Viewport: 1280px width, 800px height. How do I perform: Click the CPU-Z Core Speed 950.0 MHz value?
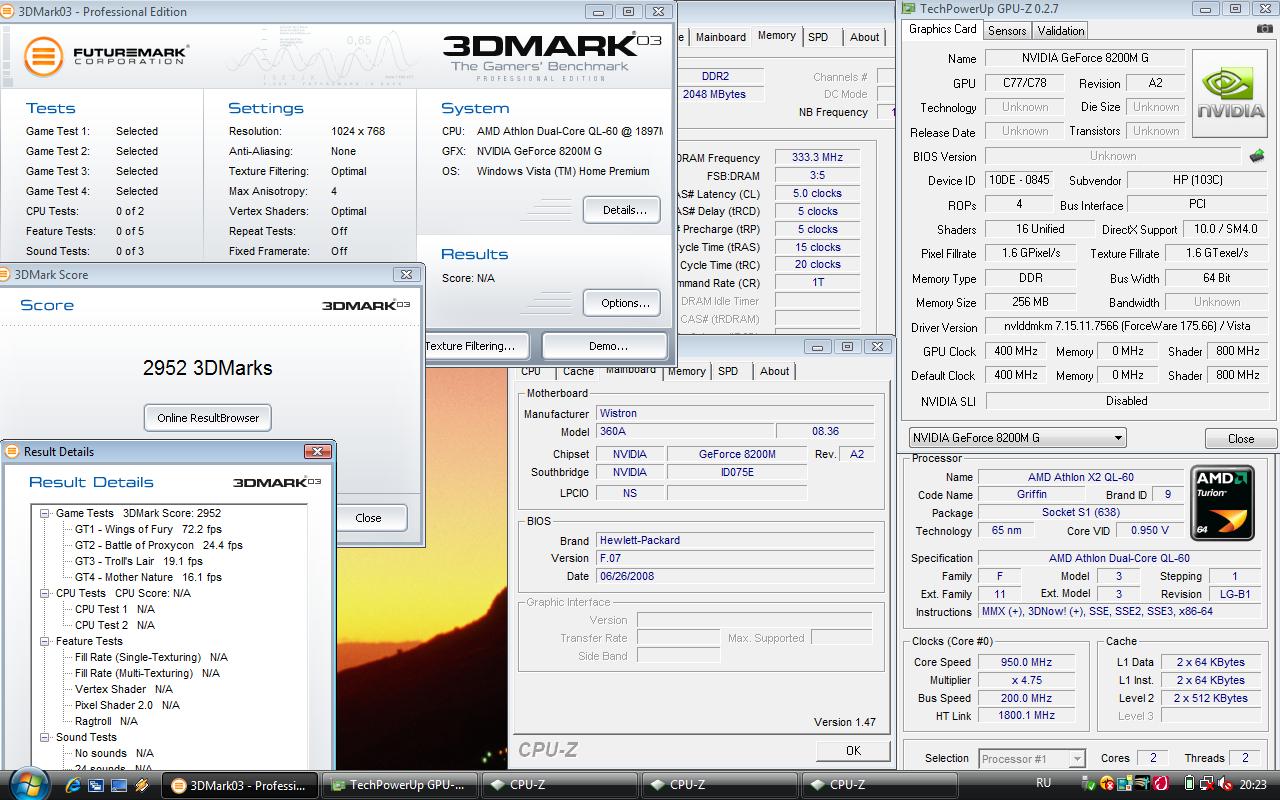[1027, 662]
